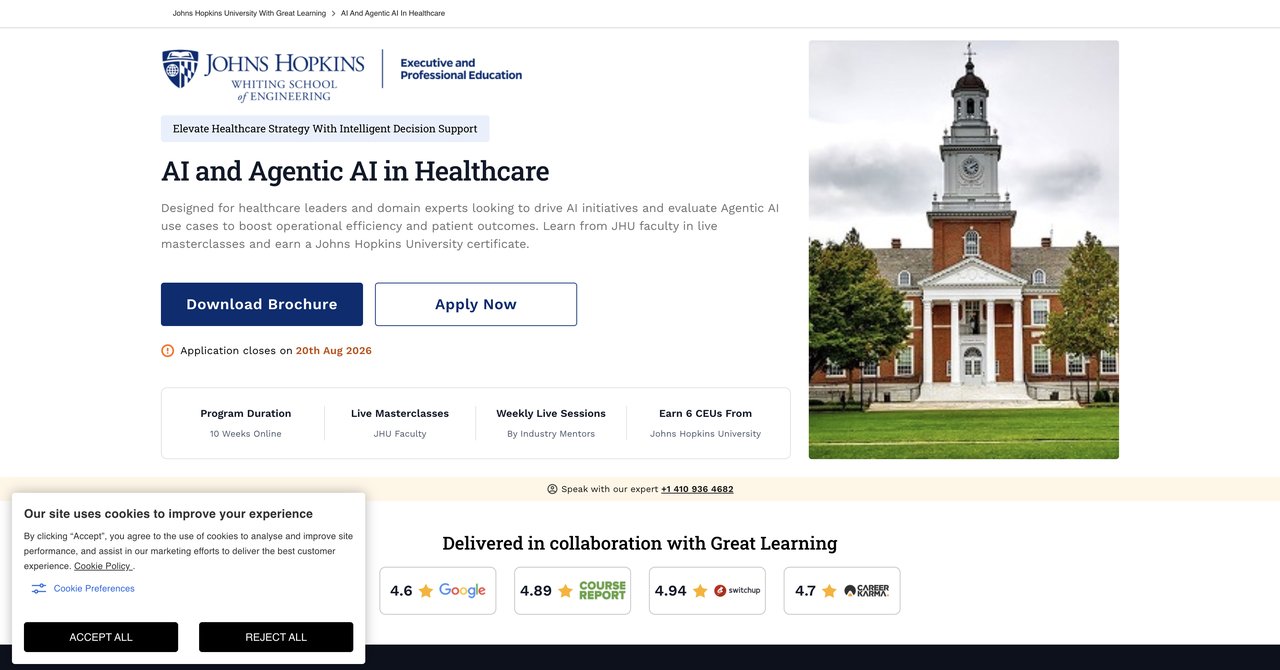Click the Live Masterclasses JHU Faculty item
This screenshot has width=1280, height=670.
click(x=400, y=423)
